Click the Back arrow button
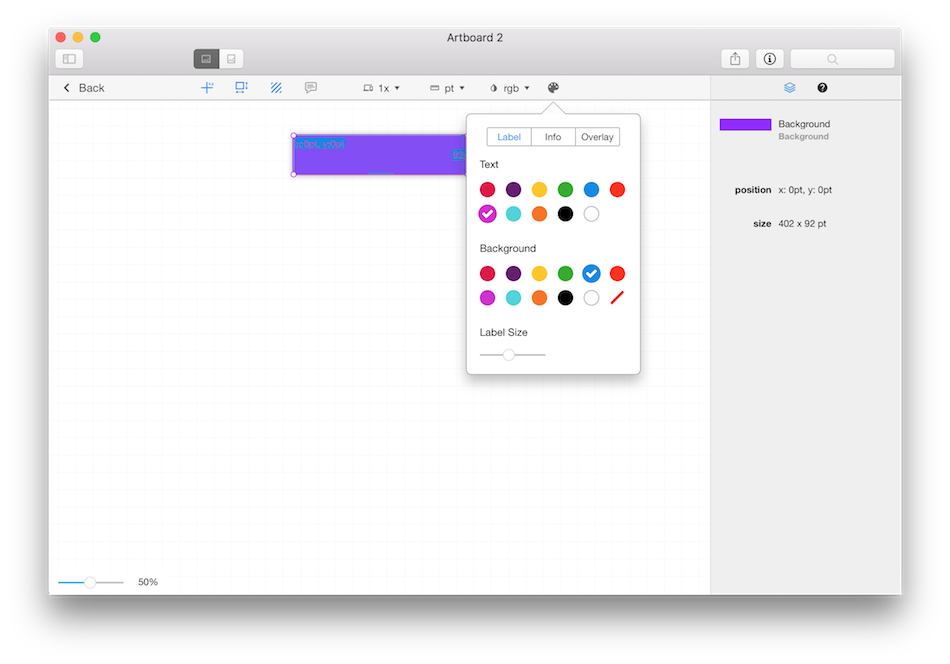This screenshot has height=664, width=950. pyautogui.click(x=84, y=88)
